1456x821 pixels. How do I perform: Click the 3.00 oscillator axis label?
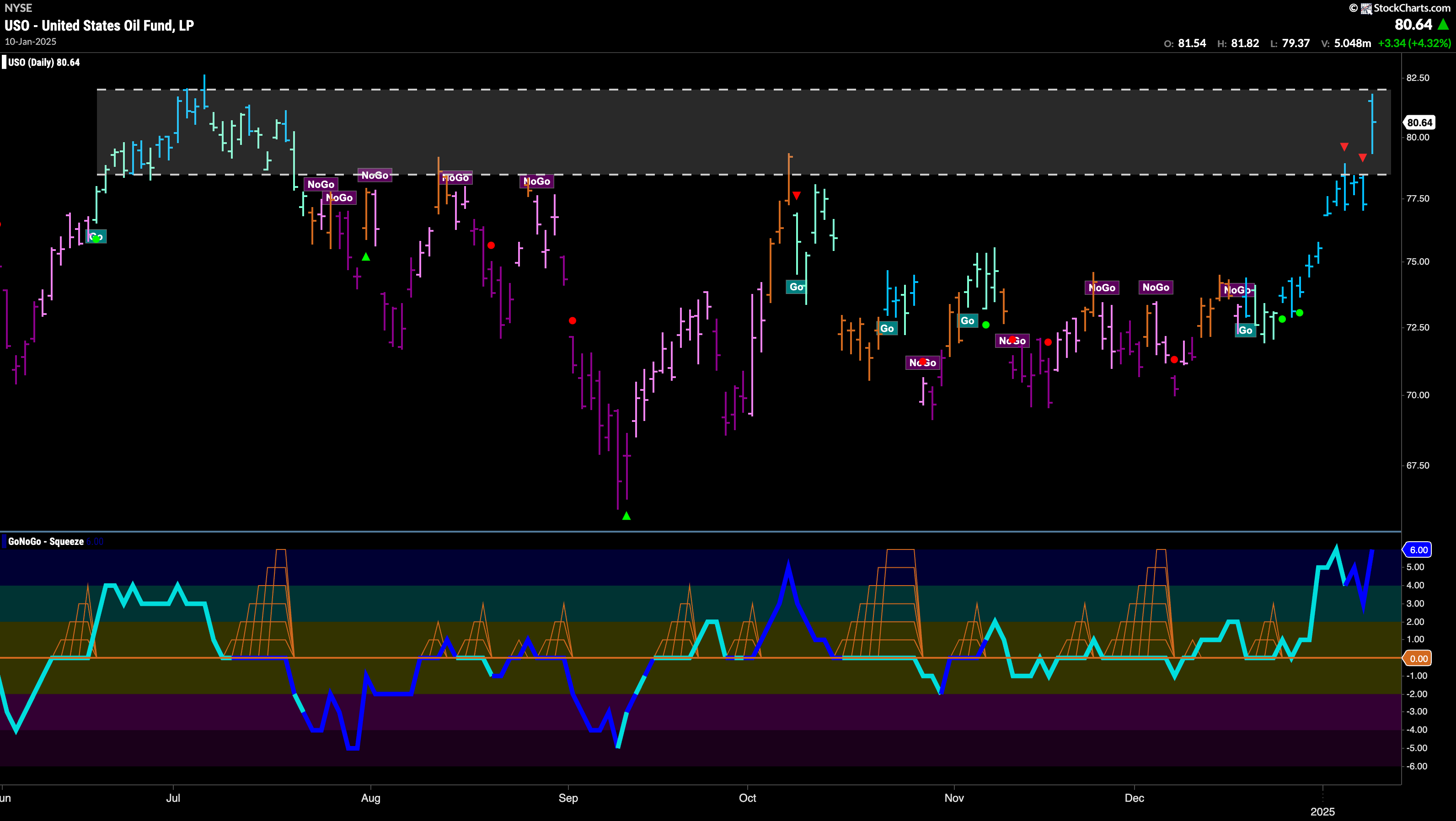pyautogui.click(x=1415, y=603)
